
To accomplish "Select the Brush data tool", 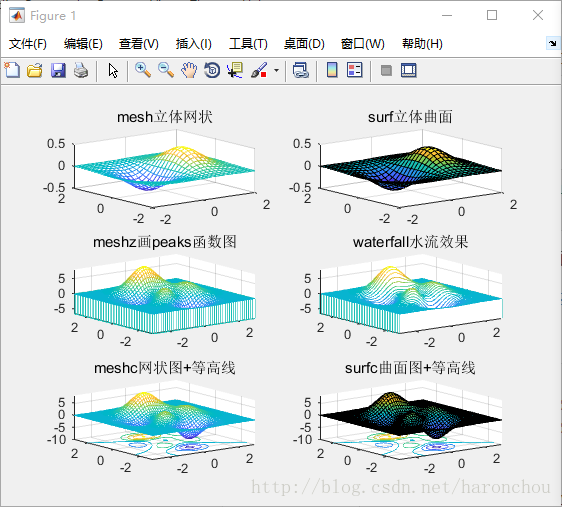I will click(x=259, y=70).
